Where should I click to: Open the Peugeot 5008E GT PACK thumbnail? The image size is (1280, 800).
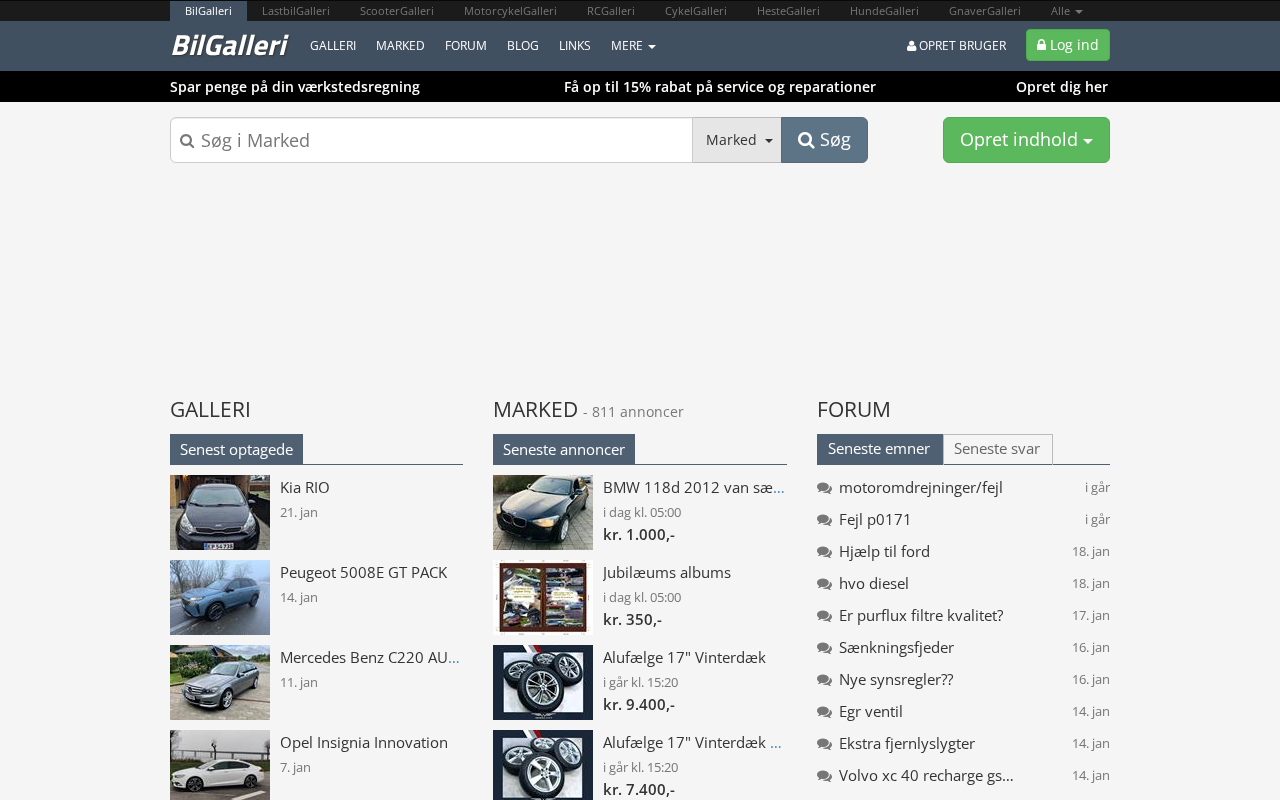220,597
